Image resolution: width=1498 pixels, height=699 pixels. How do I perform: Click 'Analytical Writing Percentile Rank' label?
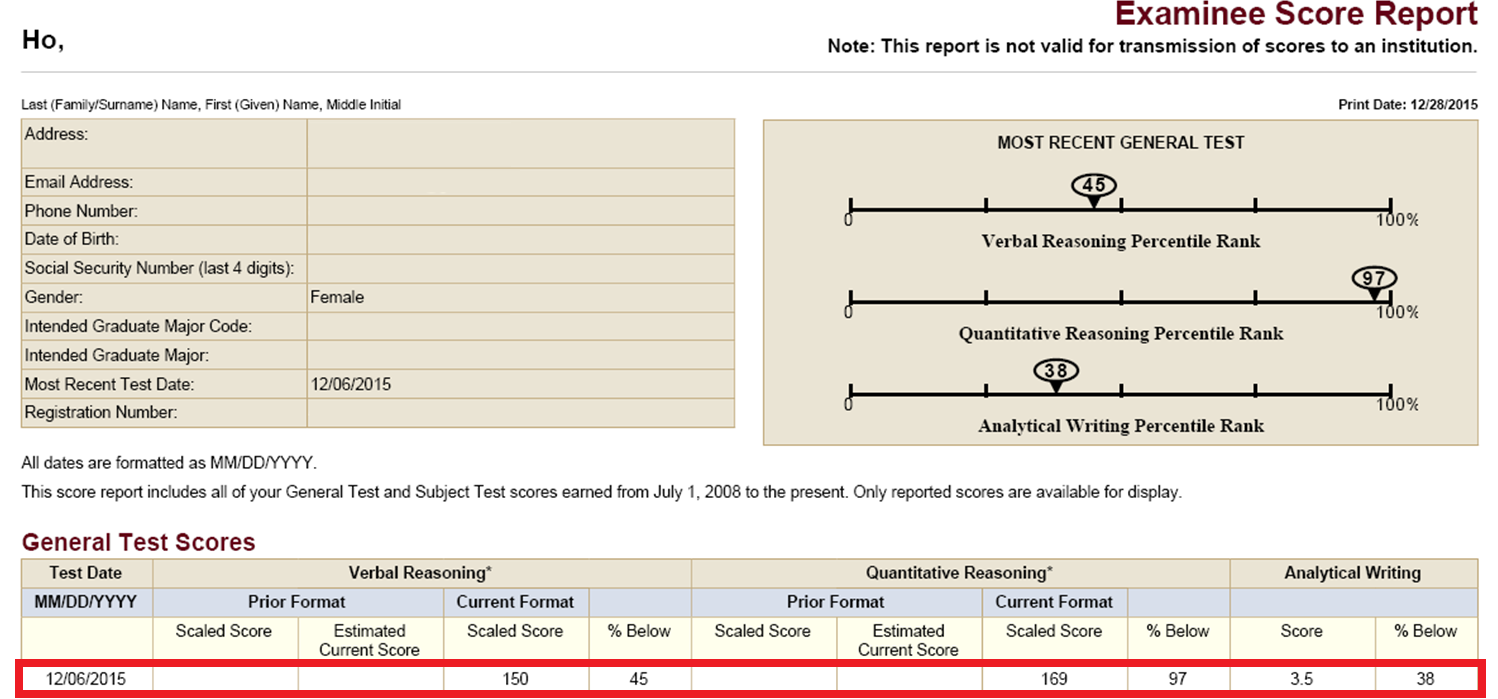pyautogui.click(x=1121, y=425)
